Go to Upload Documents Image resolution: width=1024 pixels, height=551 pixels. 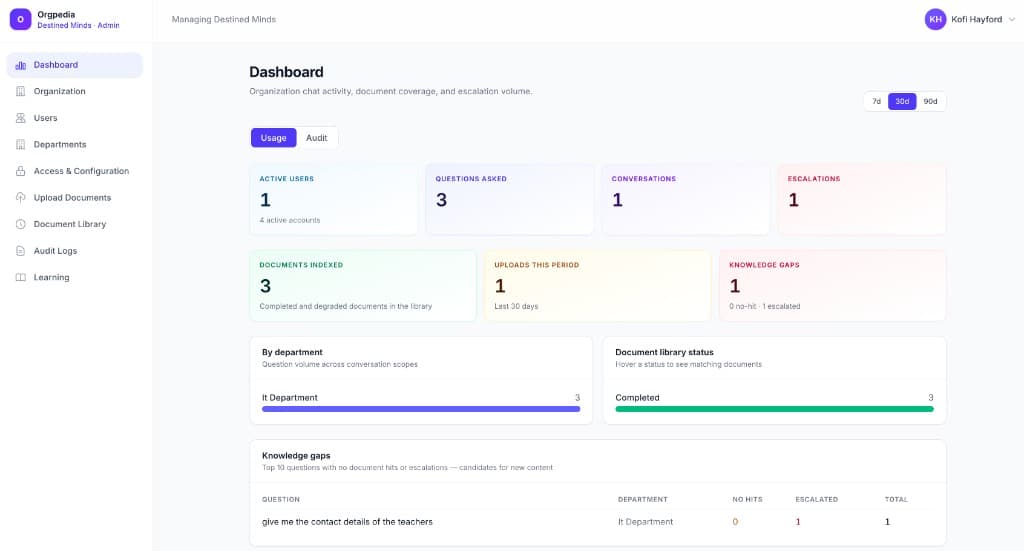coord(74,197)
